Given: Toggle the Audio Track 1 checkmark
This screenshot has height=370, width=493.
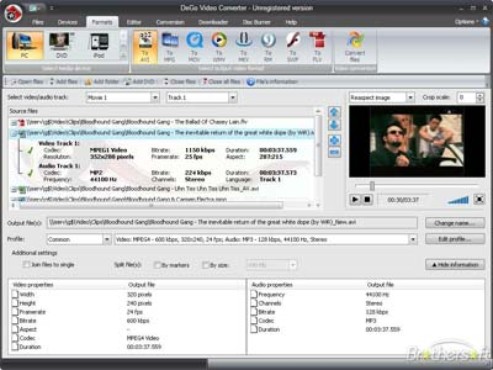Looking at the screenshot, I should click(30, 173).
